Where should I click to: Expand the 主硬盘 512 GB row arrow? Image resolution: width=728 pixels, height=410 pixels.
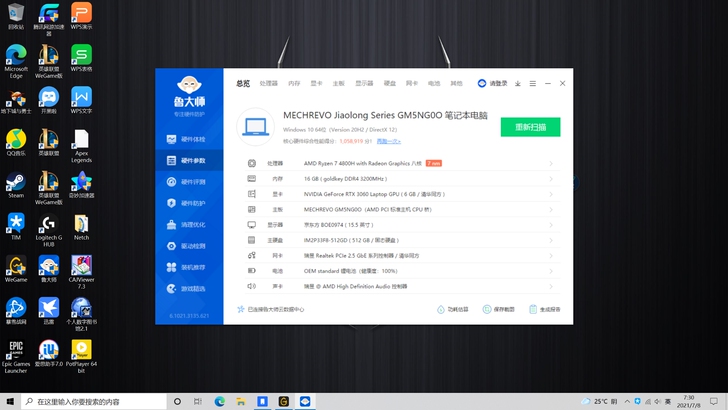551,240
